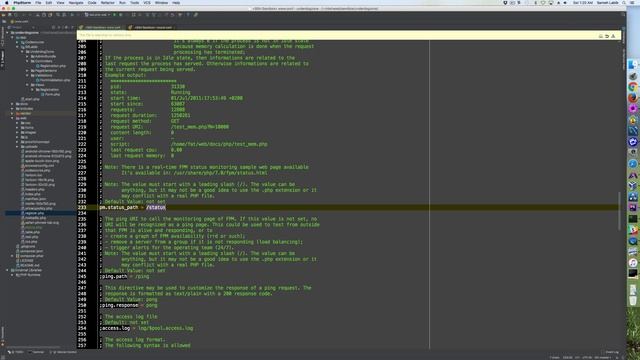Expand the composer.phar node arrow
This screenshot has width=640, height=360.
(x=13, y=256)
